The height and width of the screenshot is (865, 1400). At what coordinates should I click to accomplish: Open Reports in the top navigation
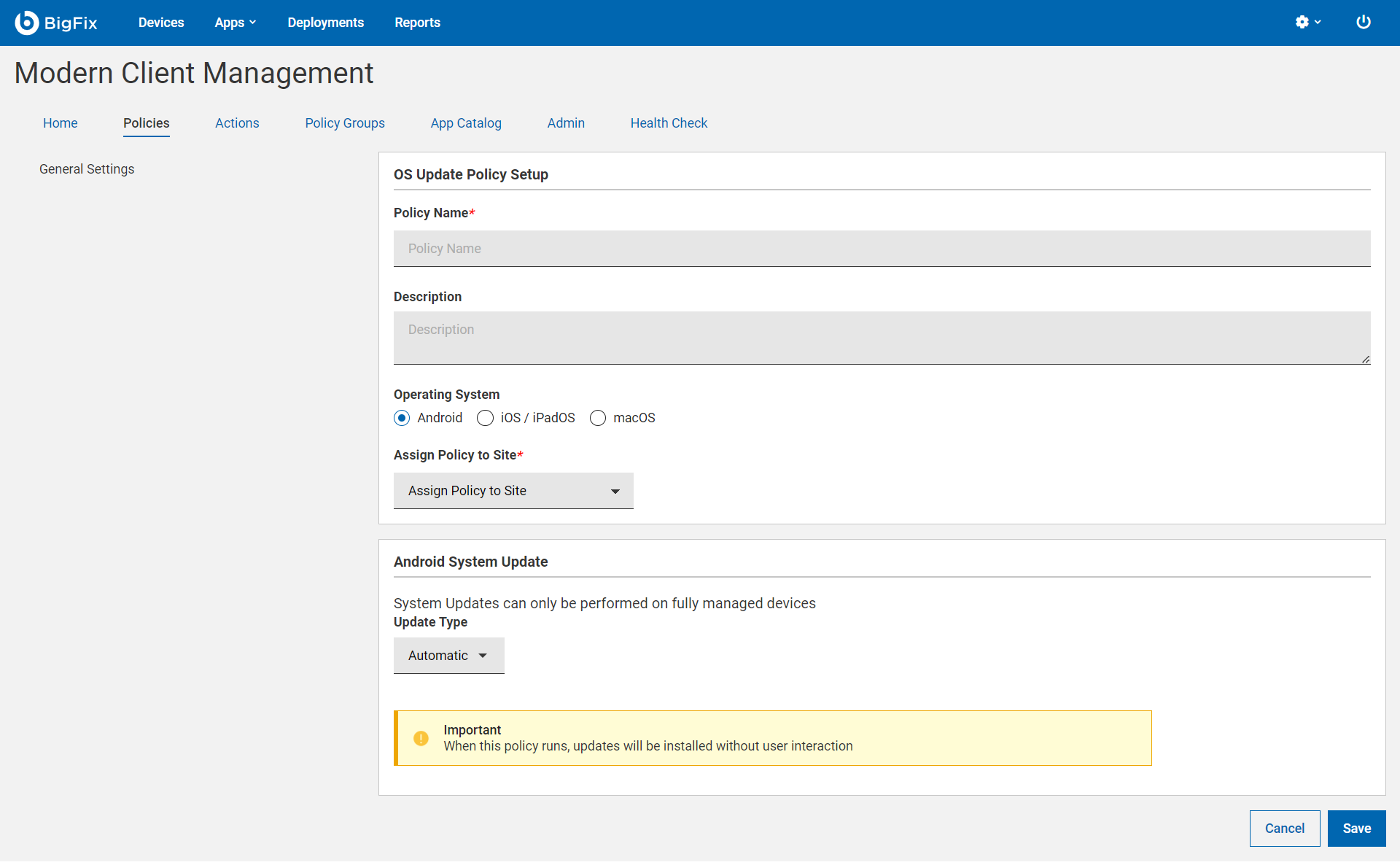417,23
